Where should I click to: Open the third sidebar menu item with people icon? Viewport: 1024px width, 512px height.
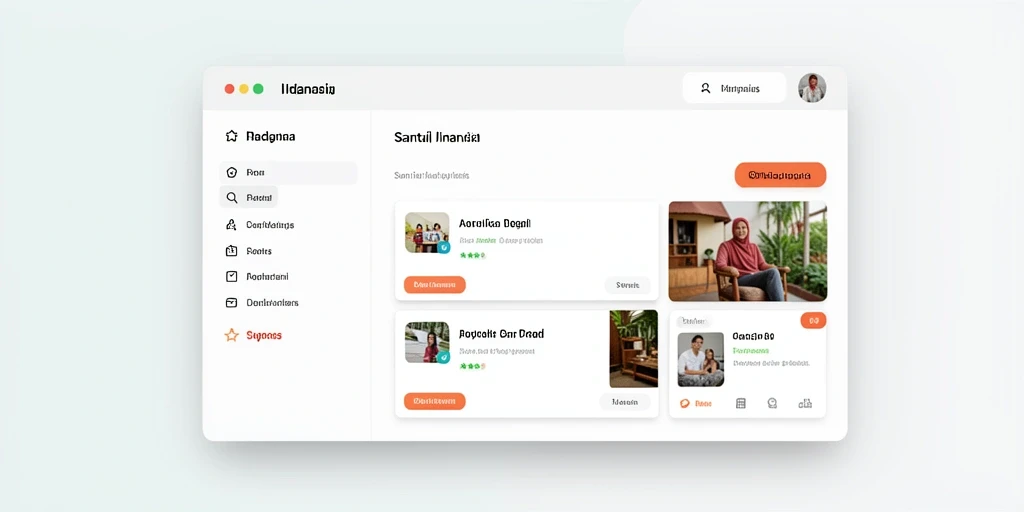260,225
